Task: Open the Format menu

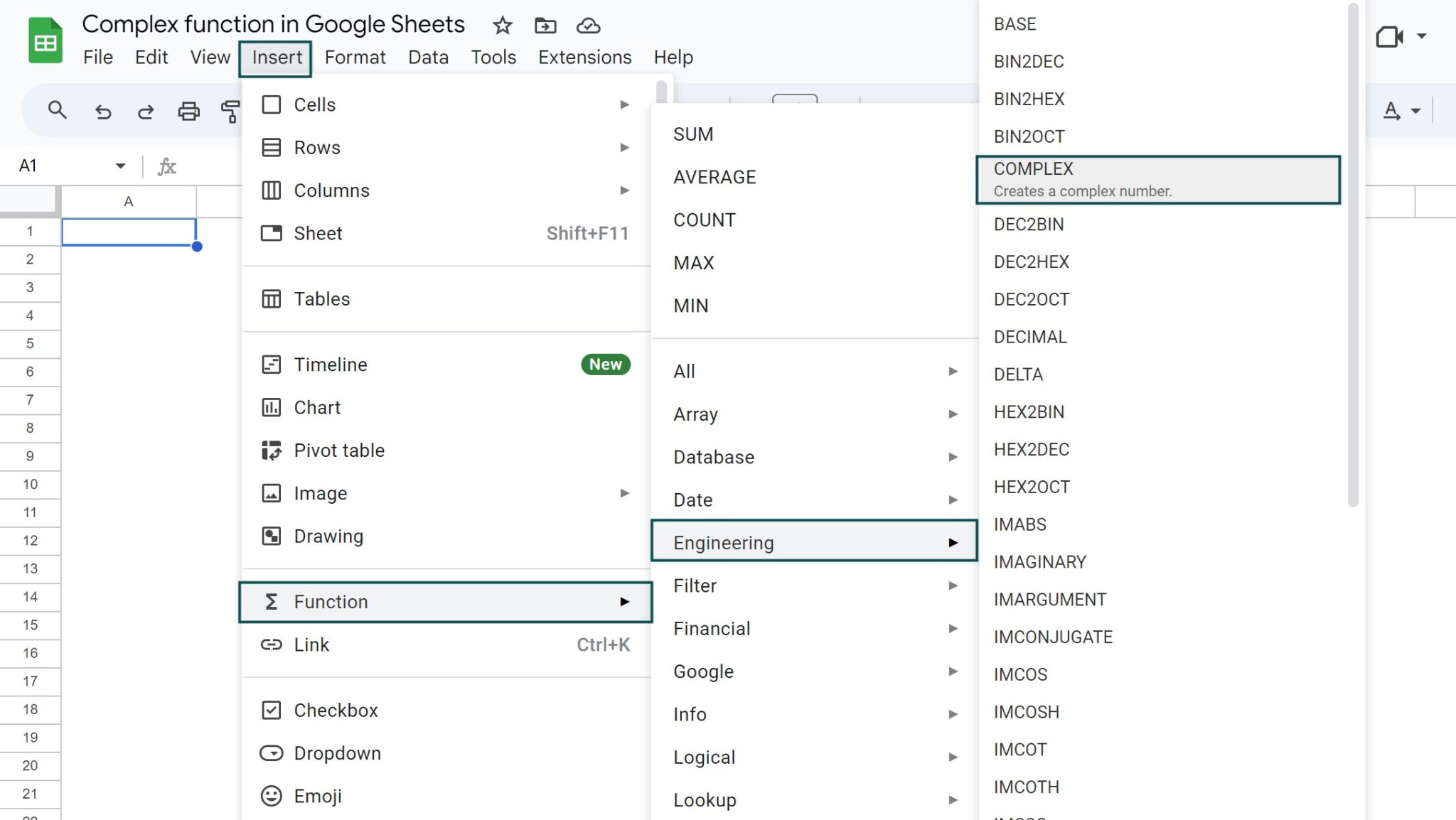Action: pos(355,57)
